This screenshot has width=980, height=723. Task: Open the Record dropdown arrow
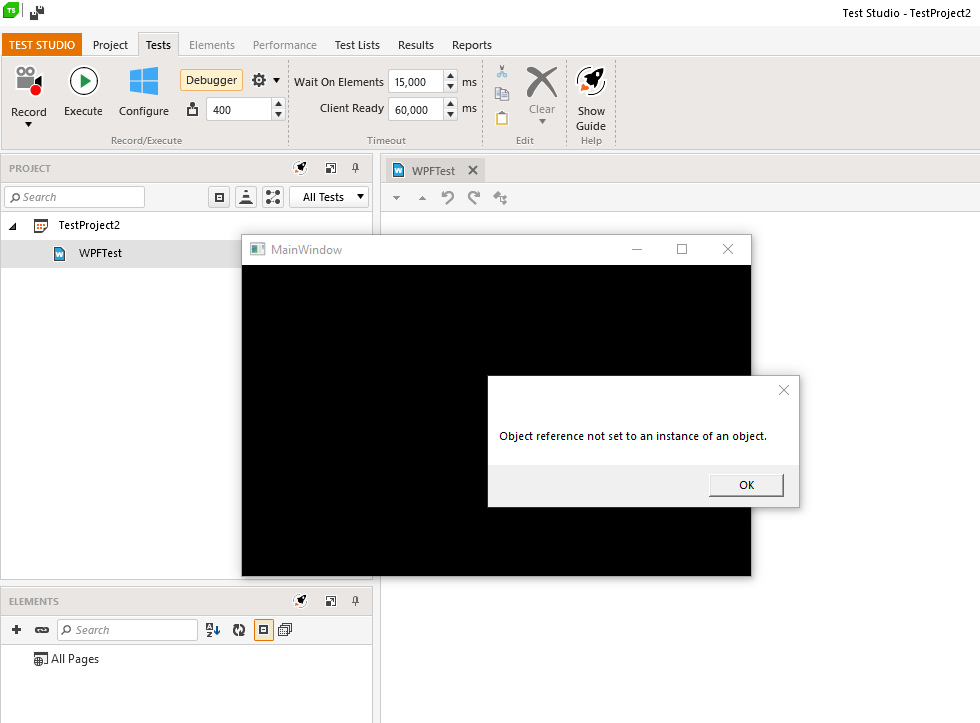pos(28,125)
